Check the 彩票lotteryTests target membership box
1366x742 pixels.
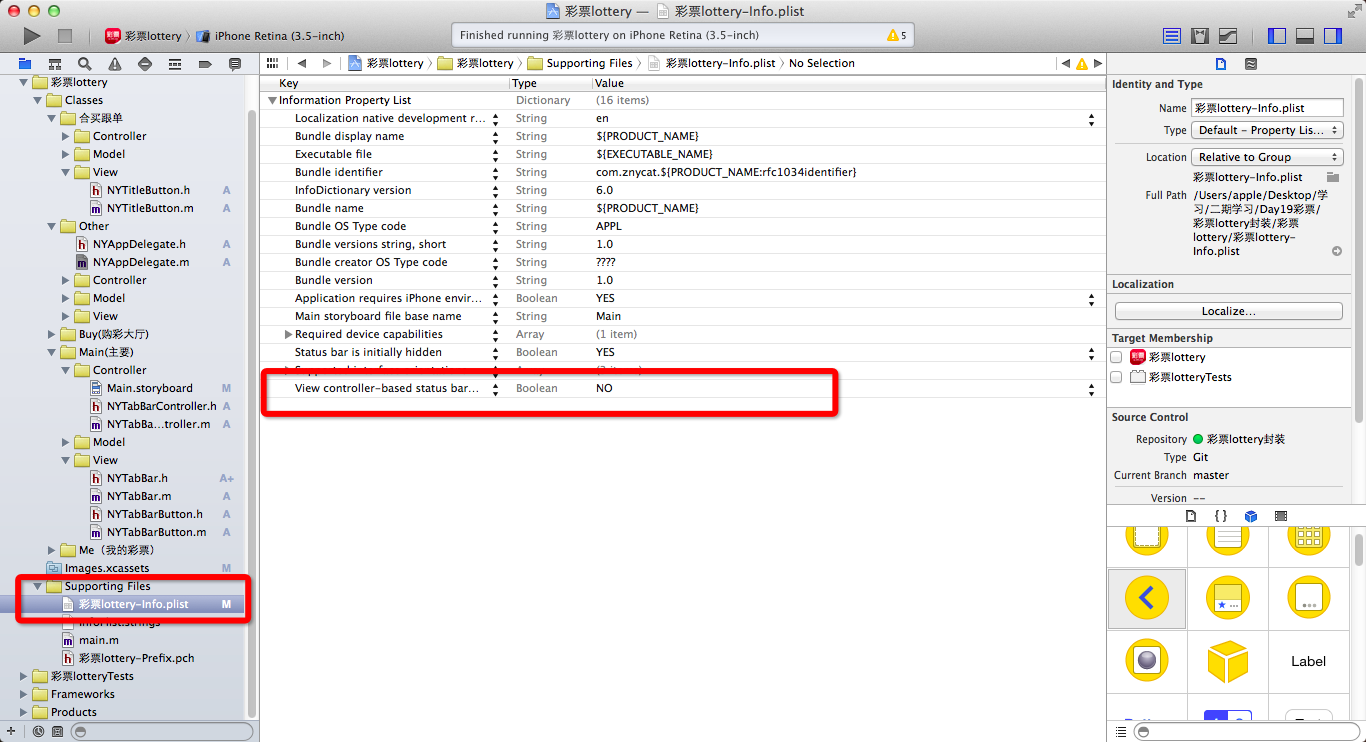tap(1116, 377)
